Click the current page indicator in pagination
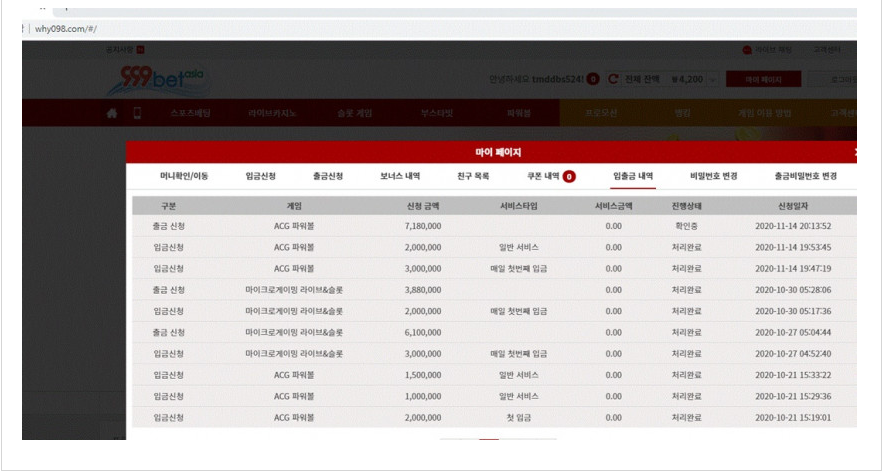883x472 pixels. tap(488, 439)
